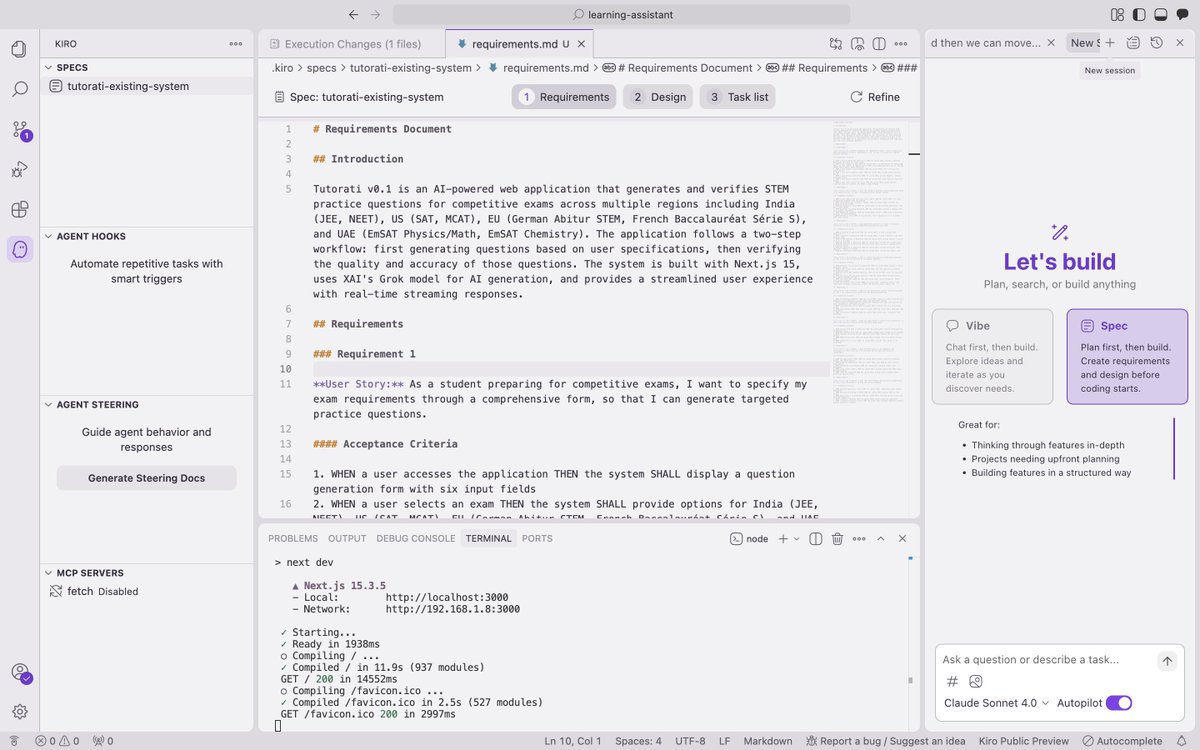Close the 'd then we can move...' chat tab
The image size is (1200, 750).
1052,43
